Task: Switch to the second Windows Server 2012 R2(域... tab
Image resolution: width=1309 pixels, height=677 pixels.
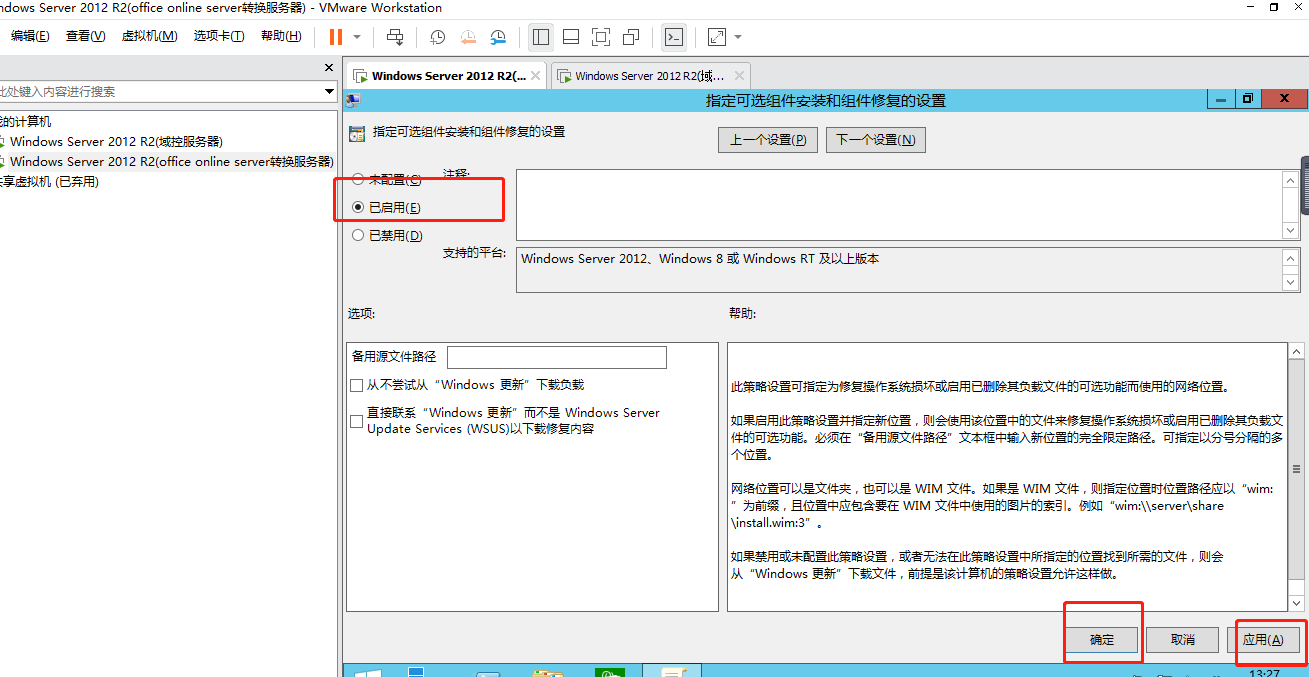Action: [x=650, y=75]
